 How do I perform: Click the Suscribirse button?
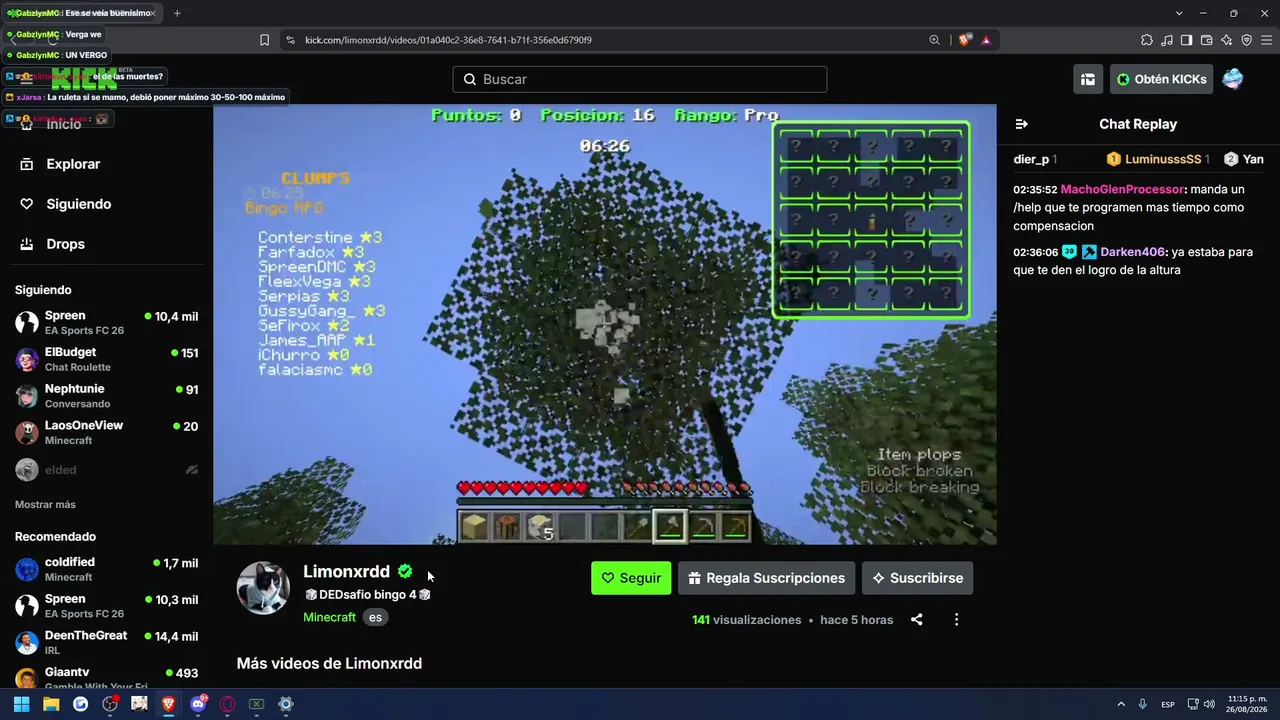917,578
